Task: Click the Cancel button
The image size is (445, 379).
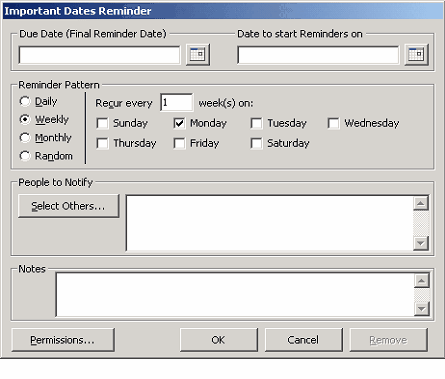Action: (303, 340)
